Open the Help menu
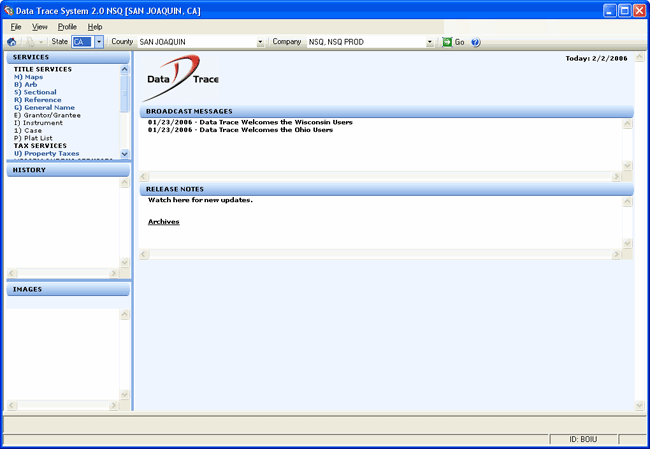Viewport: 650px width, 449px height. point(95,27)
